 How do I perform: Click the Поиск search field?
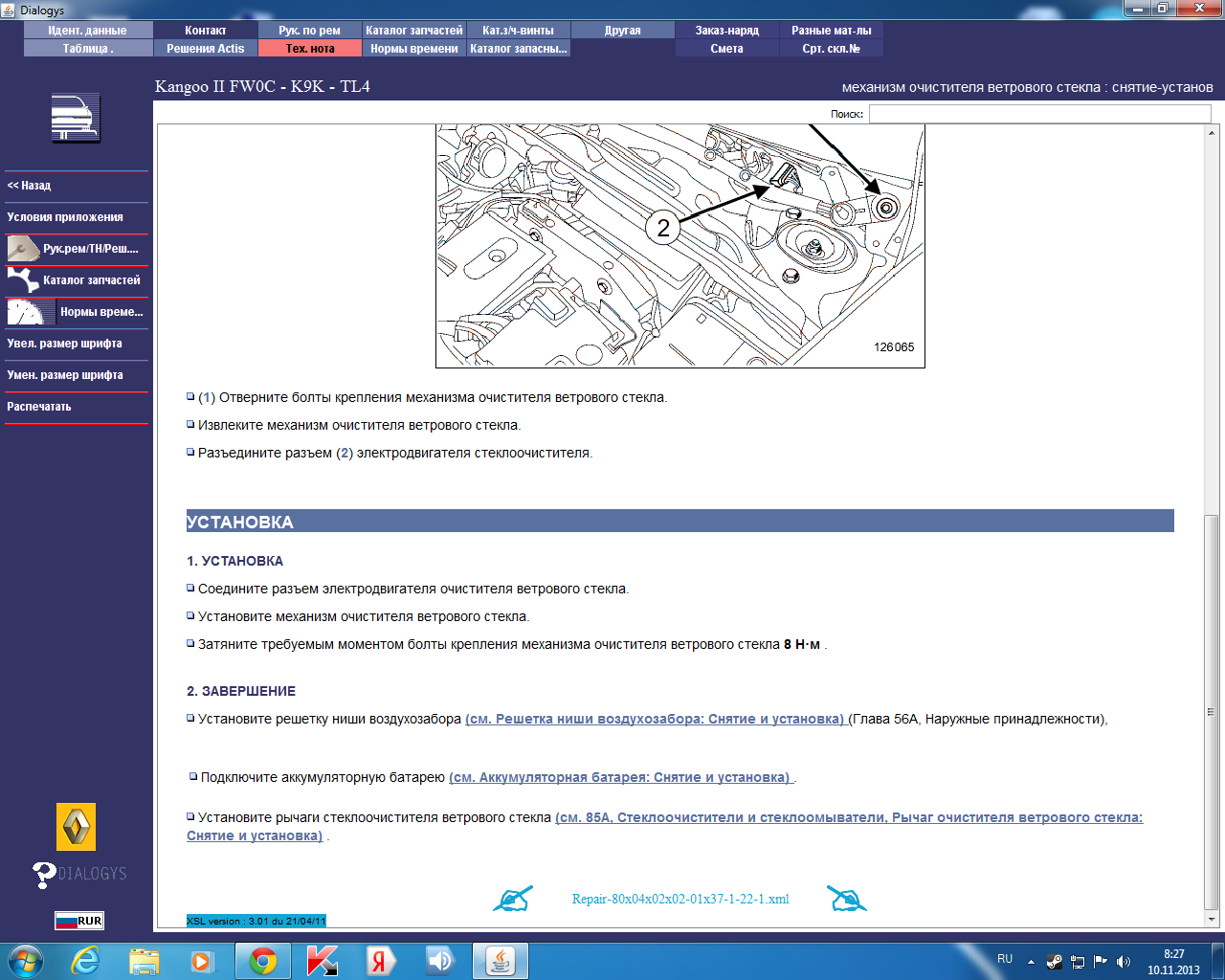(1039, 114)
